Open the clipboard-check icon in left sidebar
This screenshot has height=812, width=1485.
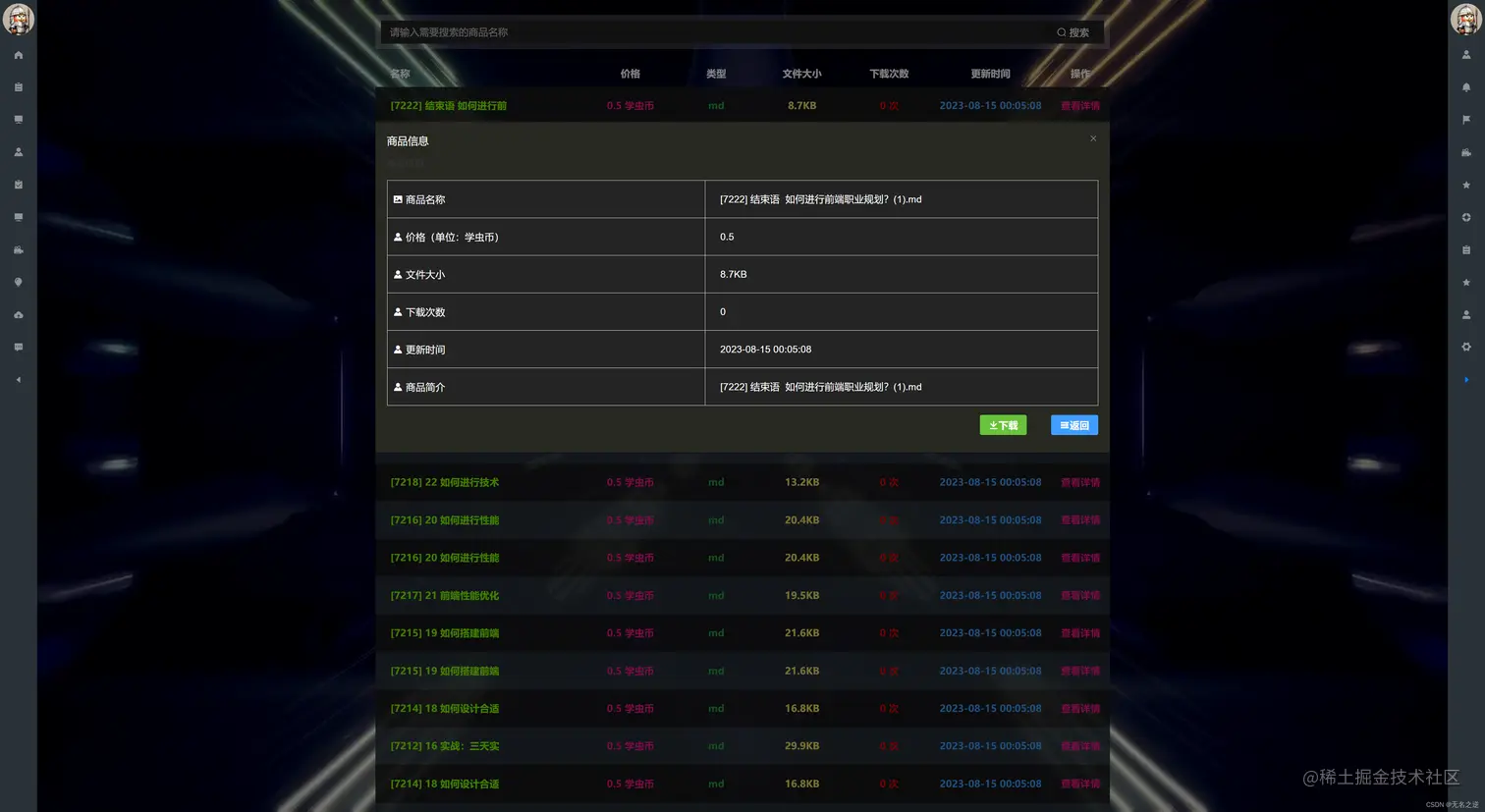click(18, 185)
